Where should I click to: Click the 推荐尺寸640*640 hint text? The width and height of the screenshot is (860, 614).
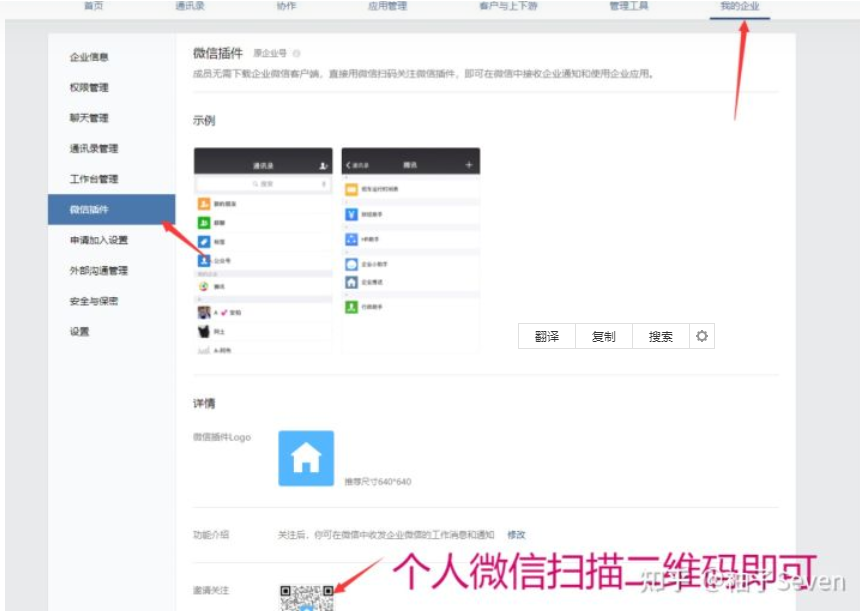pos(378,482)
